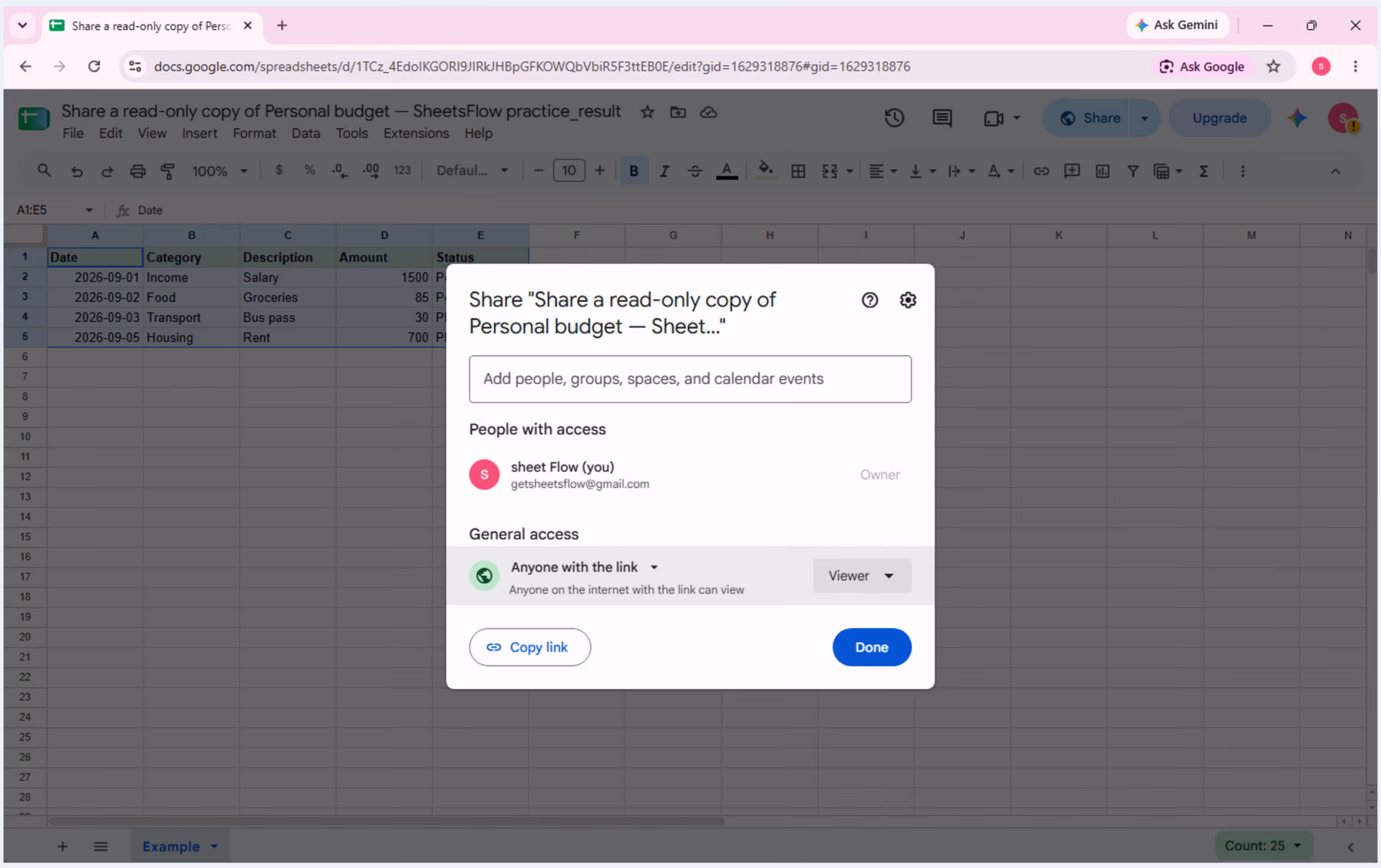Click the version history clock icon
The height and width of the screenshot is (868, 1381).
(x=894, y=118)
